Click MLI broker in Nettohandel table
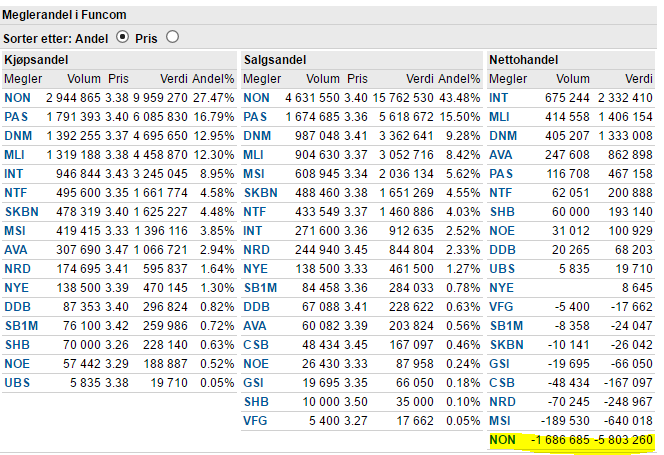The width and height of the screenshot is (664, 455). point(499,117)
